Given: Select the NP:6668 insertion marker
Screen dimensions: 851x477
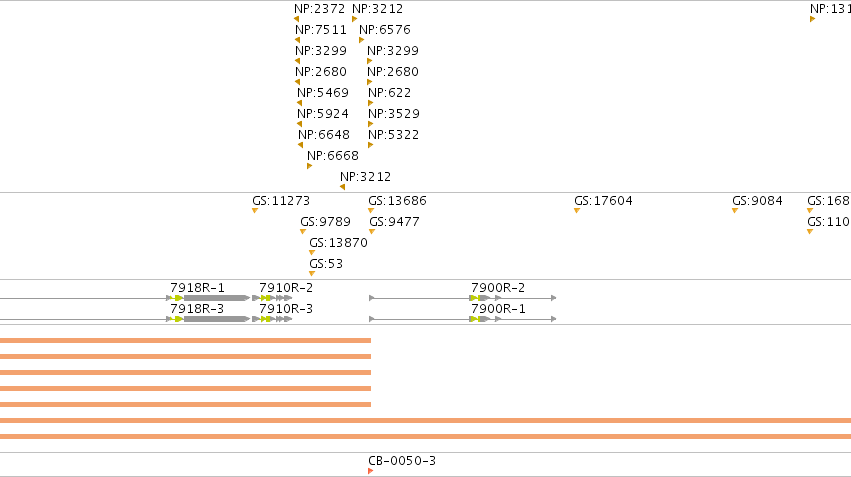Looking at the screenshot, I should pyautogui.click(x=309, y=166).
